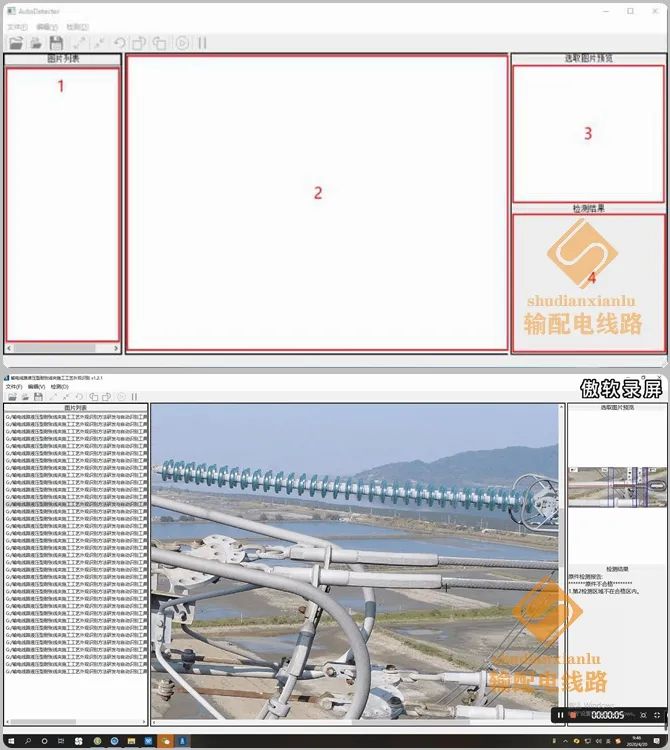Open folder icon in AutoDetecter window toolbar
670x750 pixels.
(16, 43)
